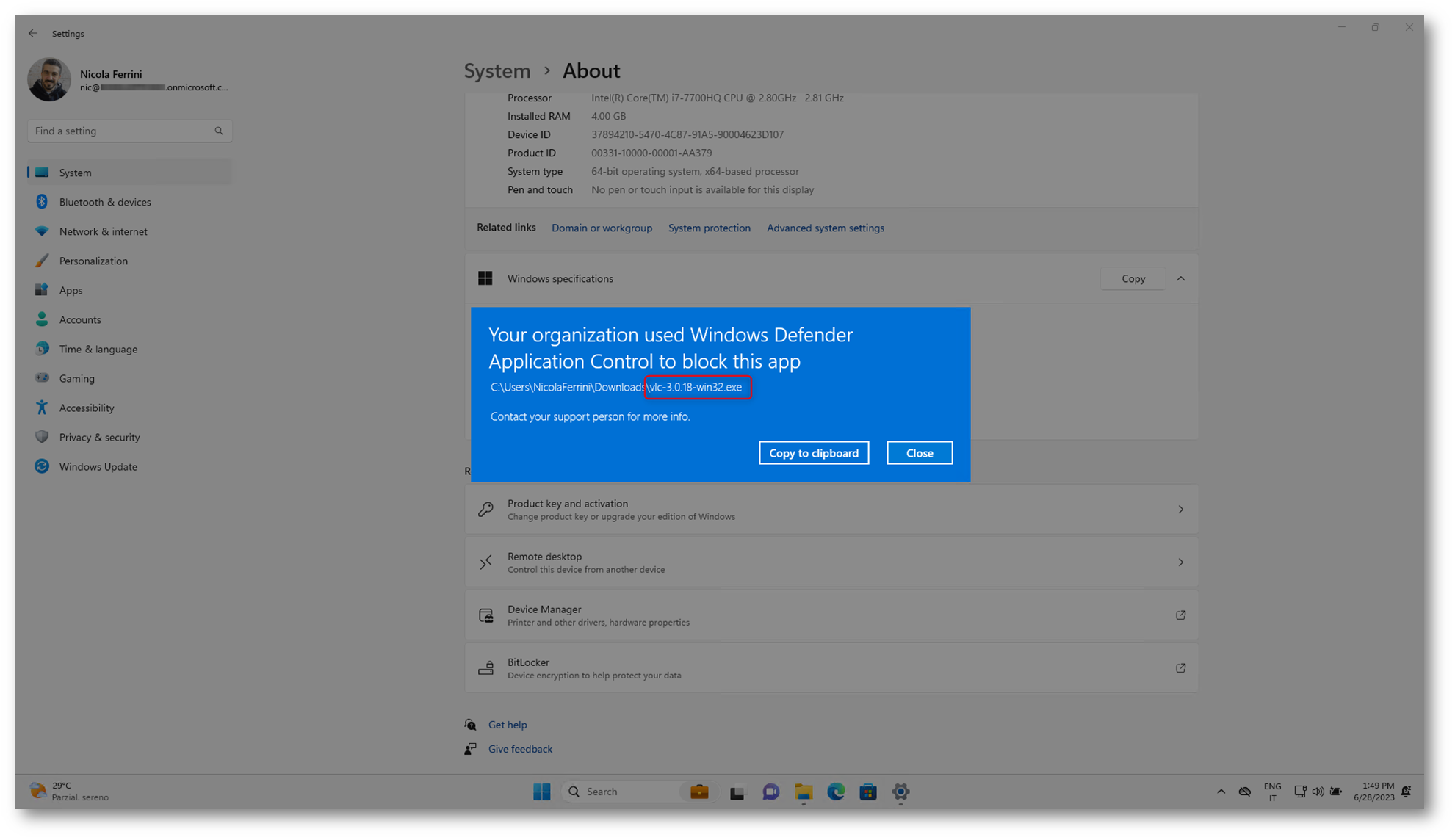Viewport: 1455px width, 840px height.
Task: Open Task View on taskbar
Action: pos(737,792)
